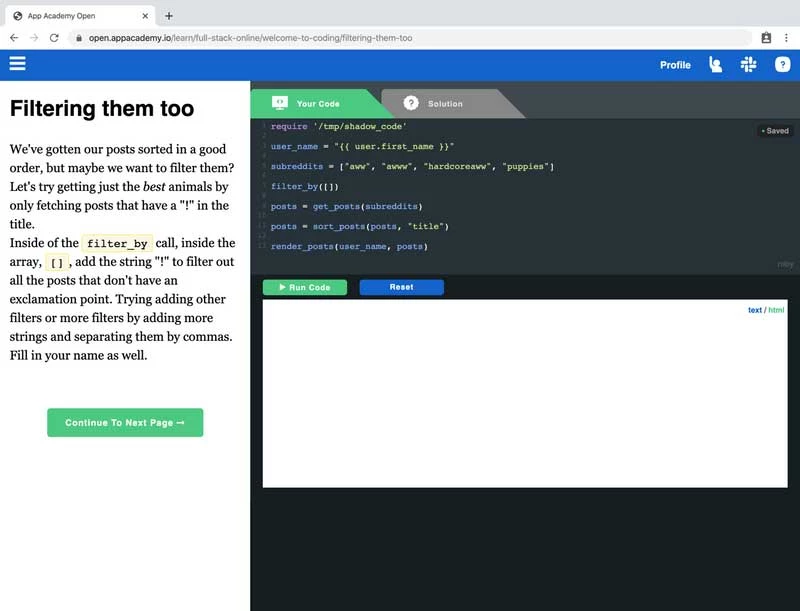
Task: Switch output view to text
Action: pyautogui.click(x=754, y=310)
